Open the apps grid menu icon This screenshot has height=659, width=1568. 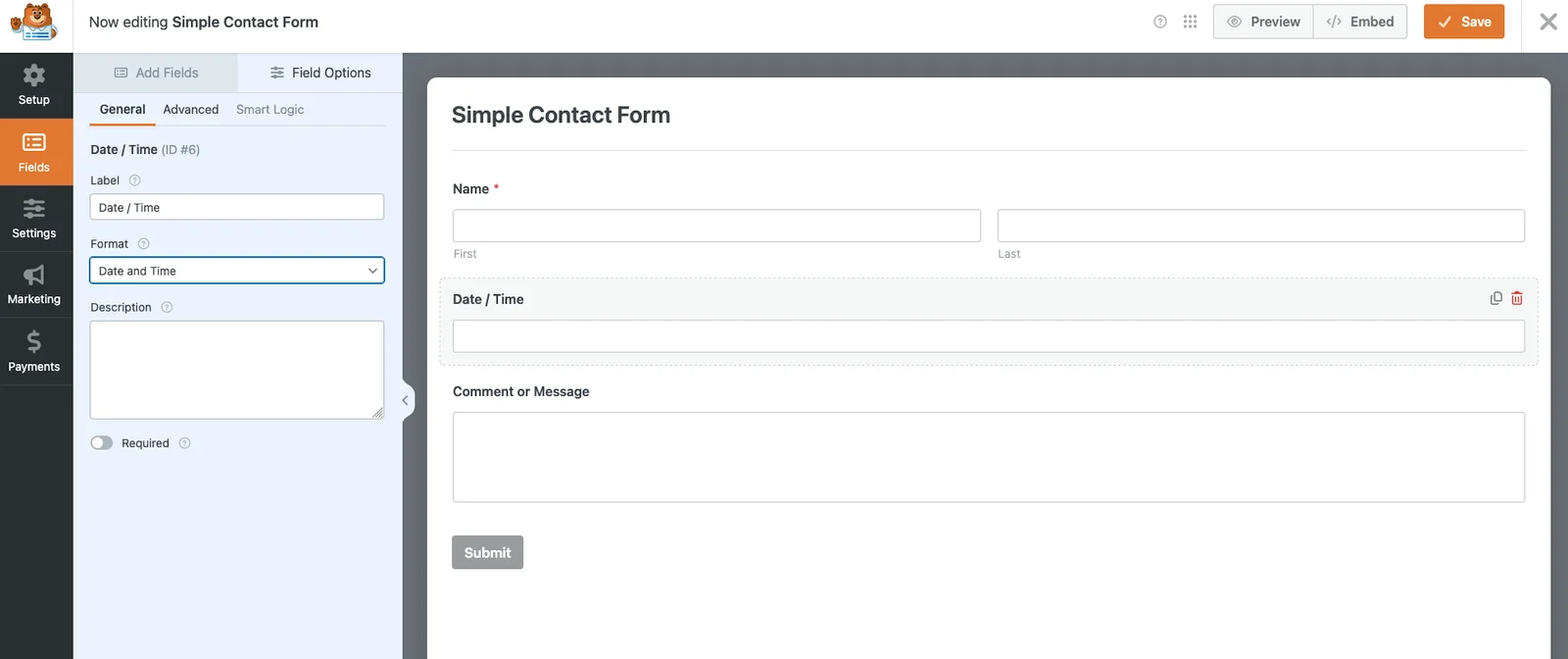coord(1190,22)
